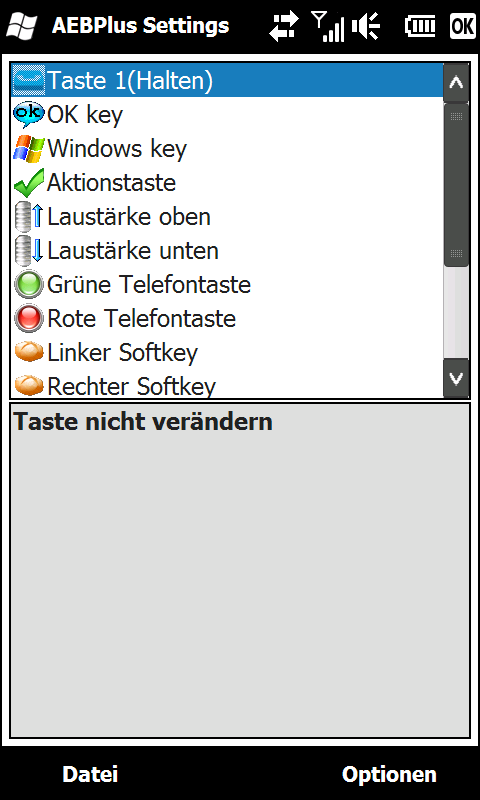Viewport: 480px width, 800px height.
Task: Select the Rechter Softkey list entry
Action: [x=227, y=385]
